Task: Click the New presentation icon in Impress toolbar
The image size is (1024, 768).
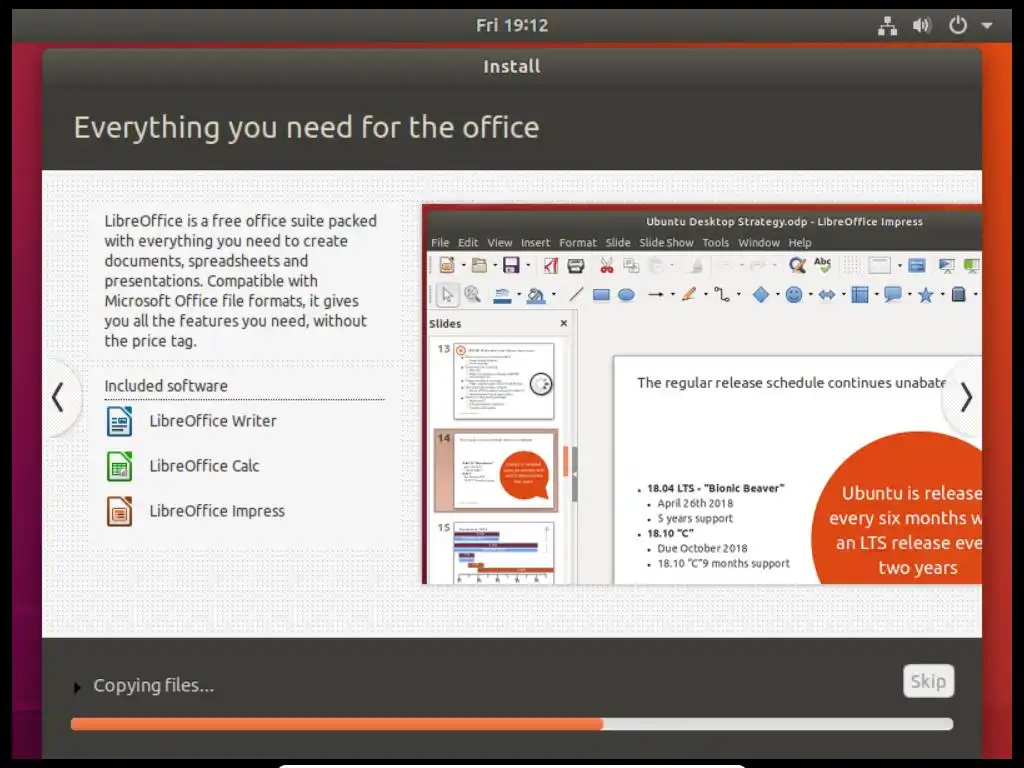Action: coord(447,265)
